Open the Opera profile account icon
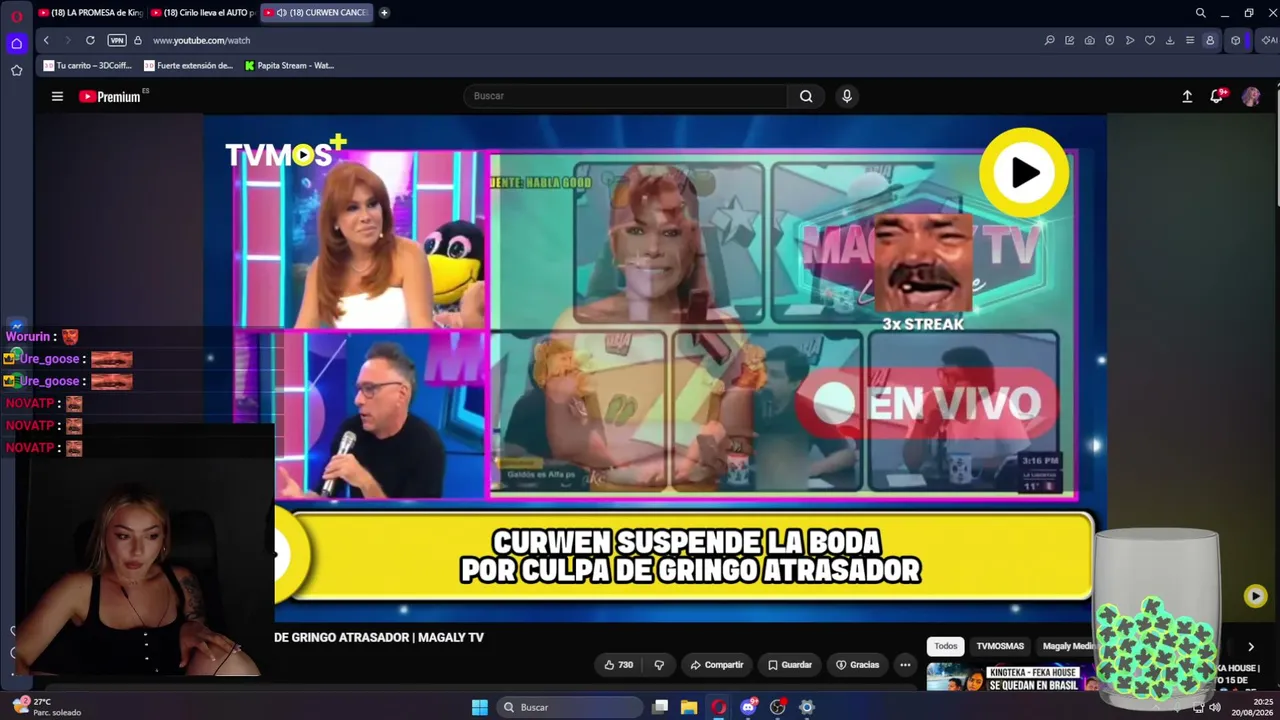 point(1209,40)
